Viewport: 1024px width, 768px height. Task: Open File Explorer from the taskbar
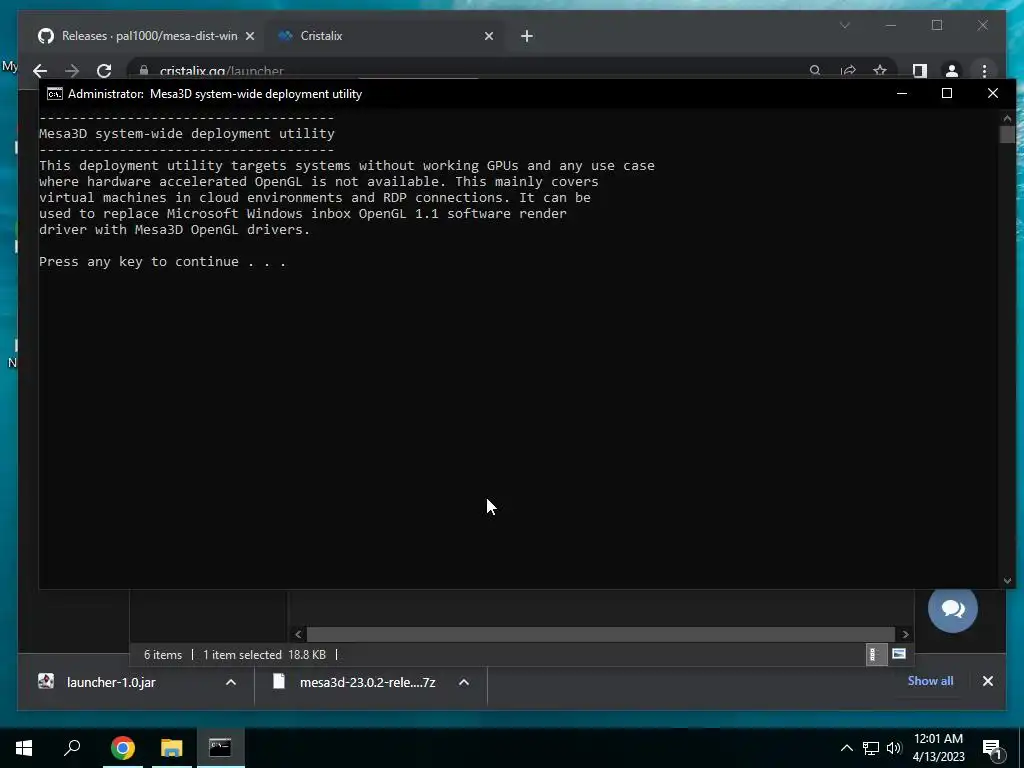coord(172,748)
